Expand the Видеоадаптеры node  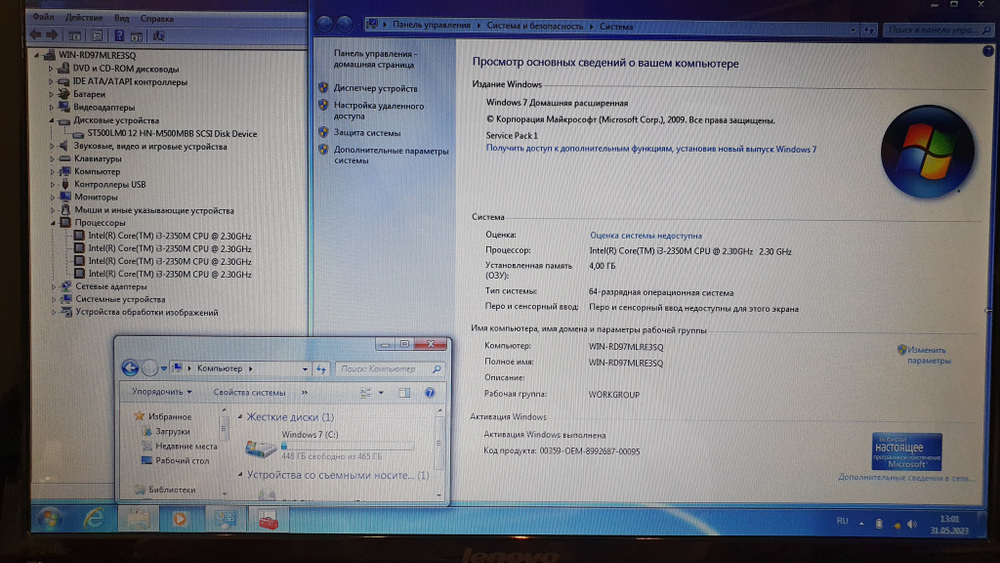[x=51, y=107]
